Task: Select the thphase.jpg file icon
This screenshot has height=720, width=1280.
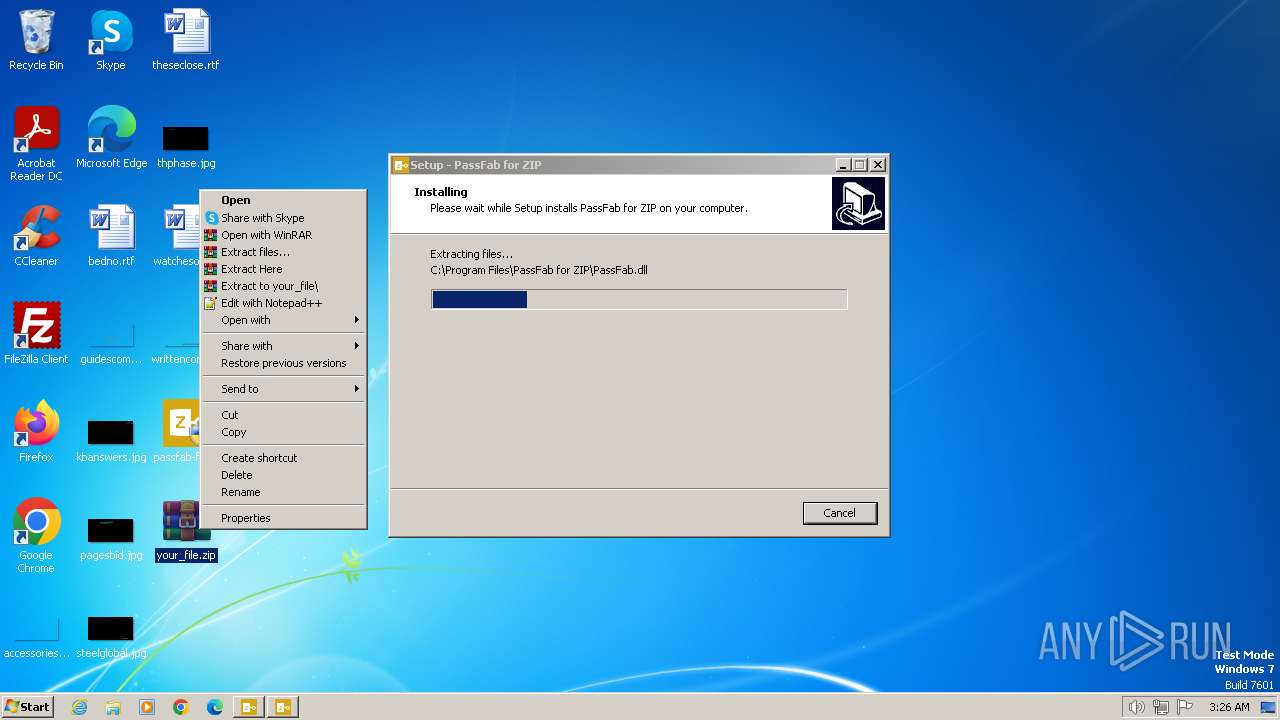Action: (x=185, y=146)
